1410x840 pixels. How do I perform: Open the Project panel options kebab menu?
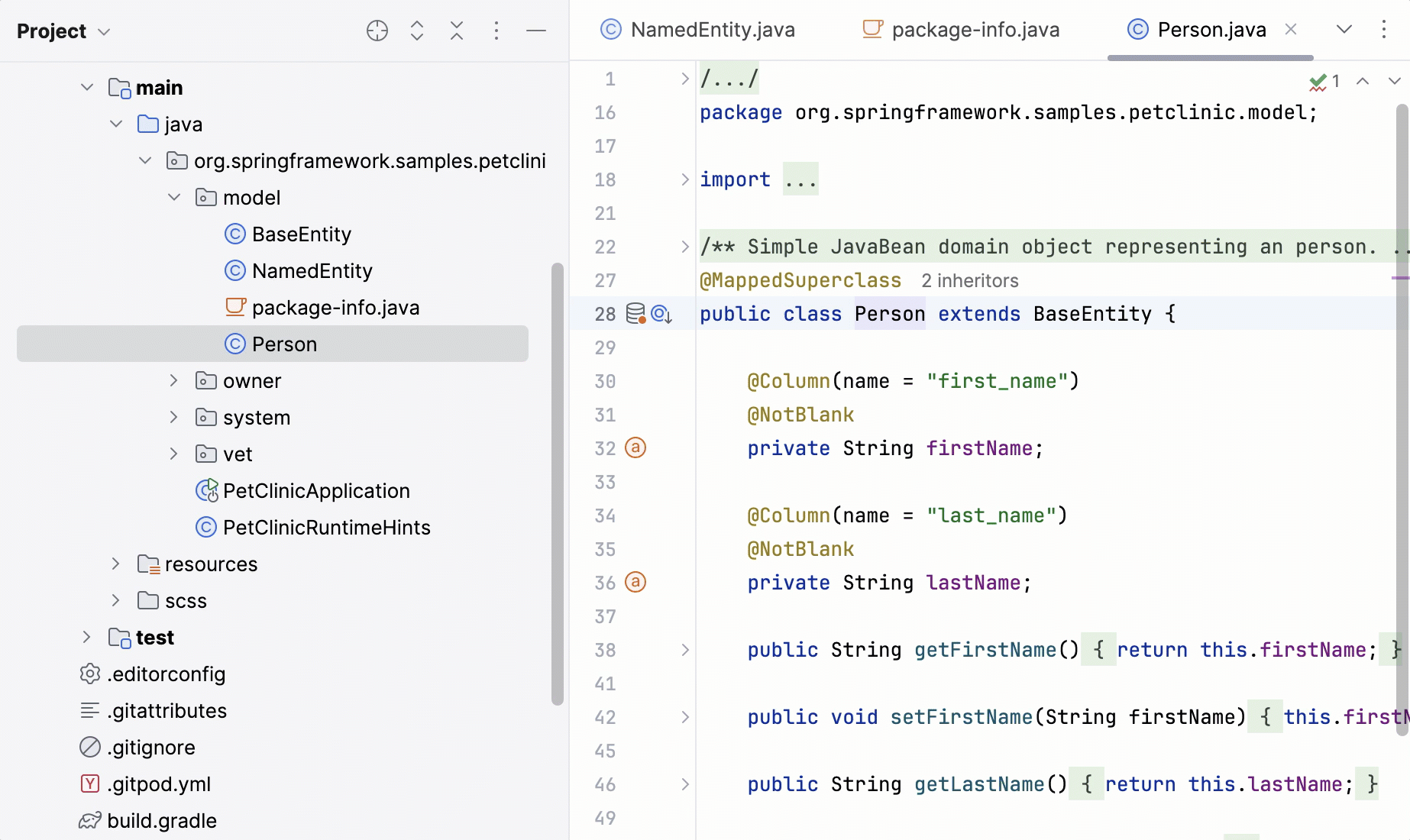(x=496, y=31)
